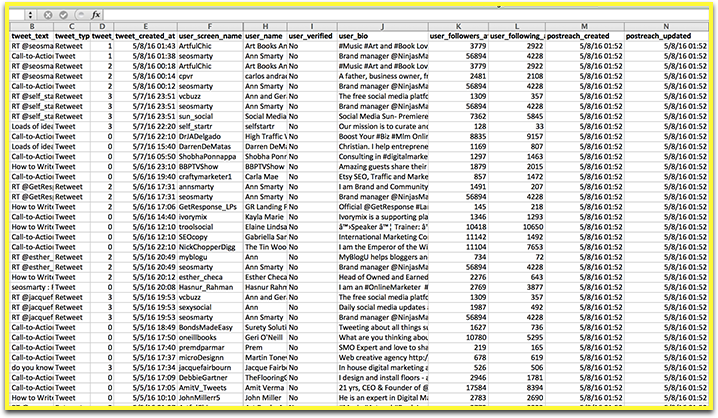The height and width of the screenshot is (418, 718).
Task: Select the NickChopperDigg screen name cell
Action: pos(210,247)
